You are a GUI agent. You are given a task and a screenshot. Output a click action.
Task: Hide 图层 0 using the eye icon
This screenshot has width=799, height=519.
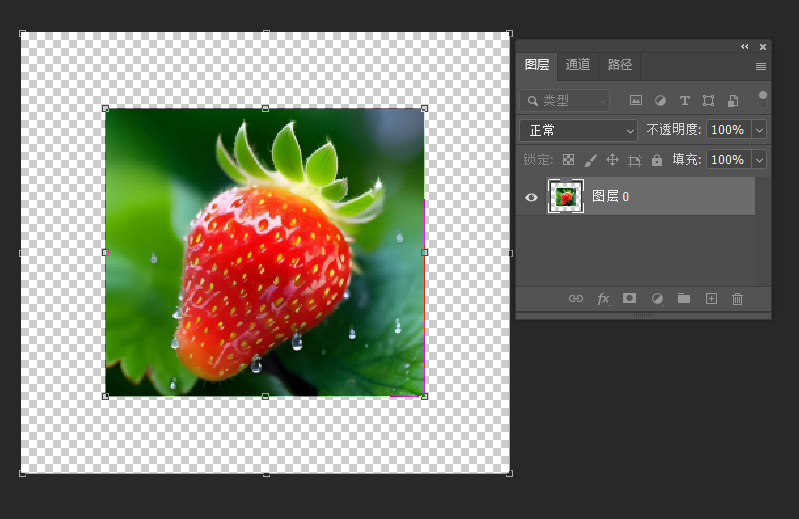(x=532, y=197)
